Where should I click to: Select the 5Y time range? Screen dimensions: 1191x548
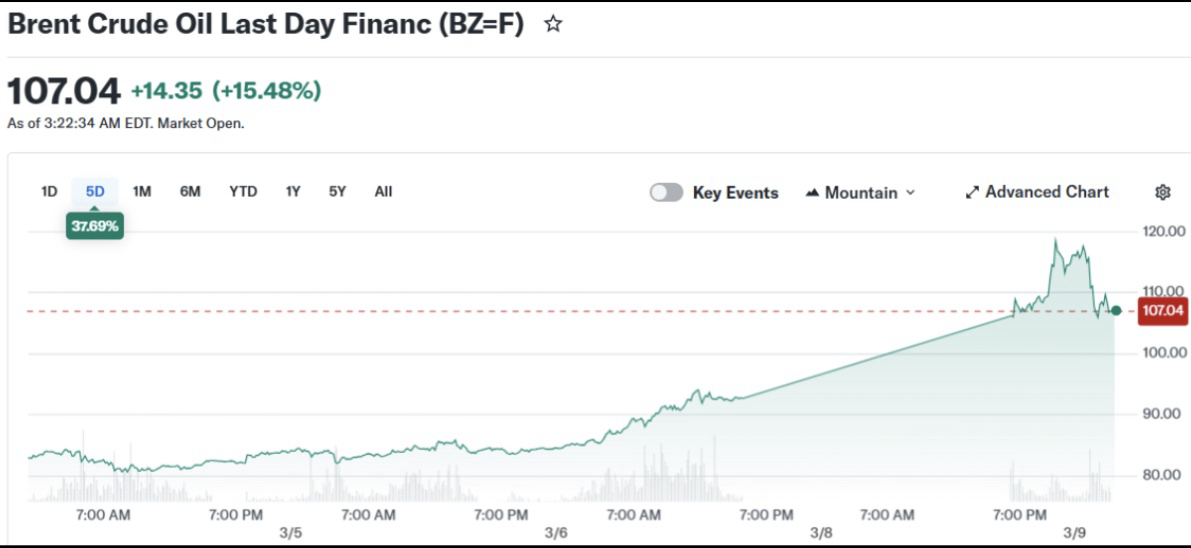point(338,191)
